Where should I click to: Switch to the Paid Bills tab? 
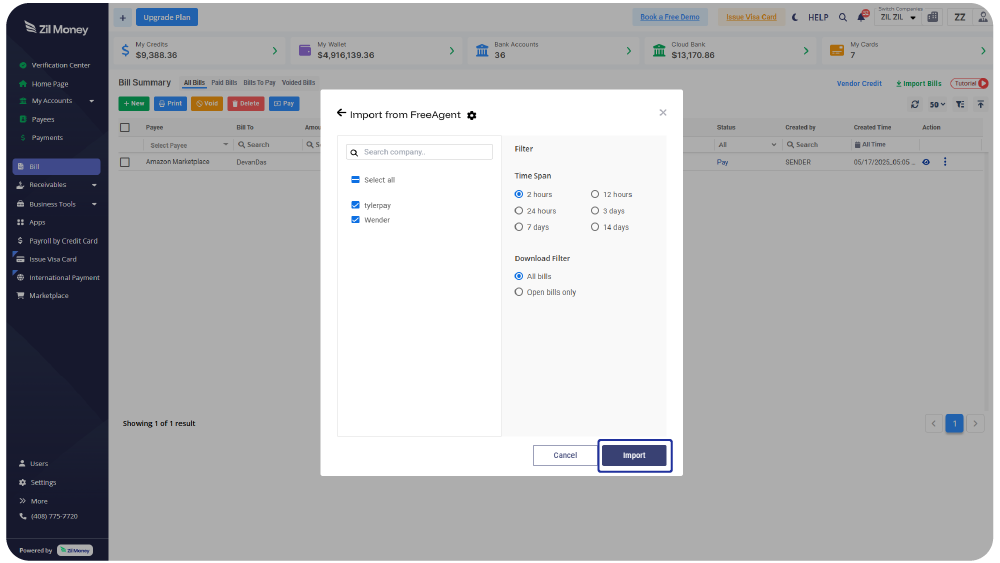[x=224, y=83]
